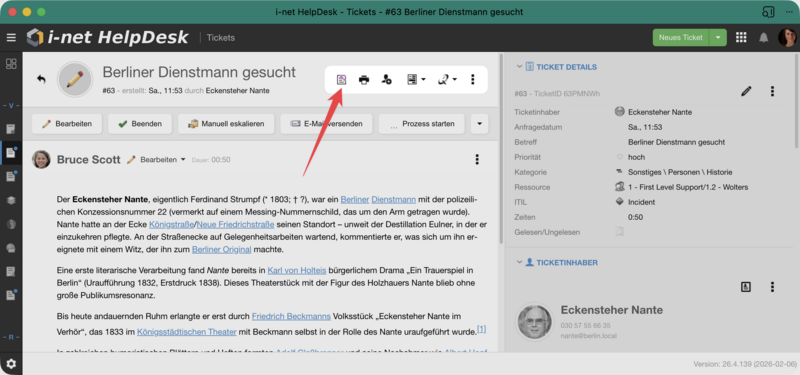
Task: Click the Beenden button
Action: coord(140,123)
